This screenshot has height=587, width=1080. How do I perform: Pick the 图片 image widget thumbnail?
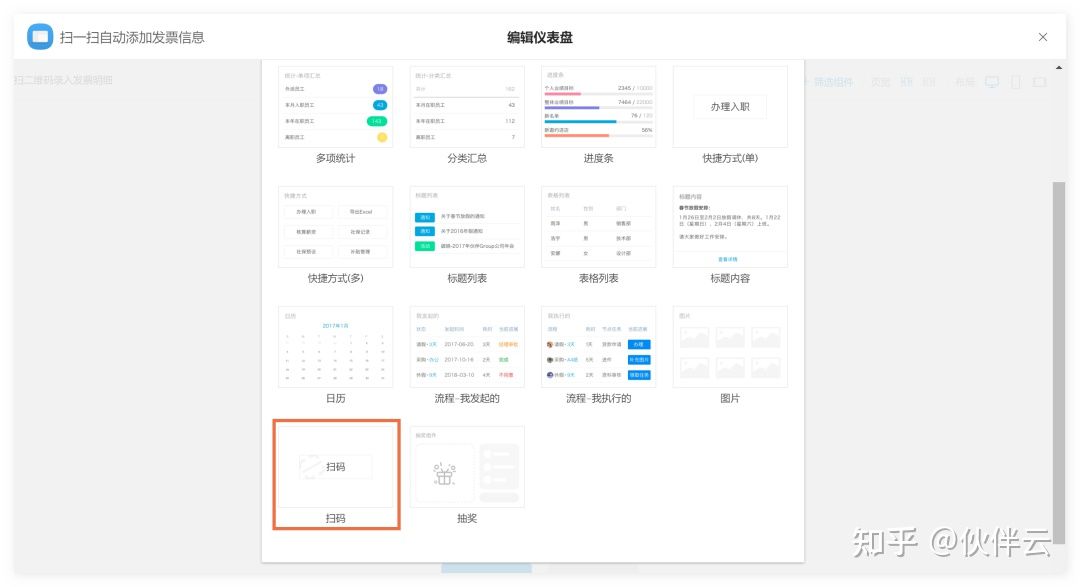[x=730, y=347]
